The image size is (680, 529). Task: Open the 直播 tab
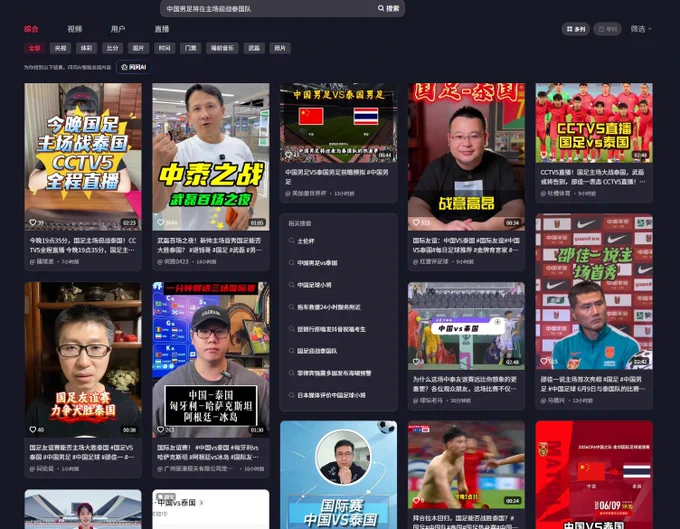[x=162, y=29]
